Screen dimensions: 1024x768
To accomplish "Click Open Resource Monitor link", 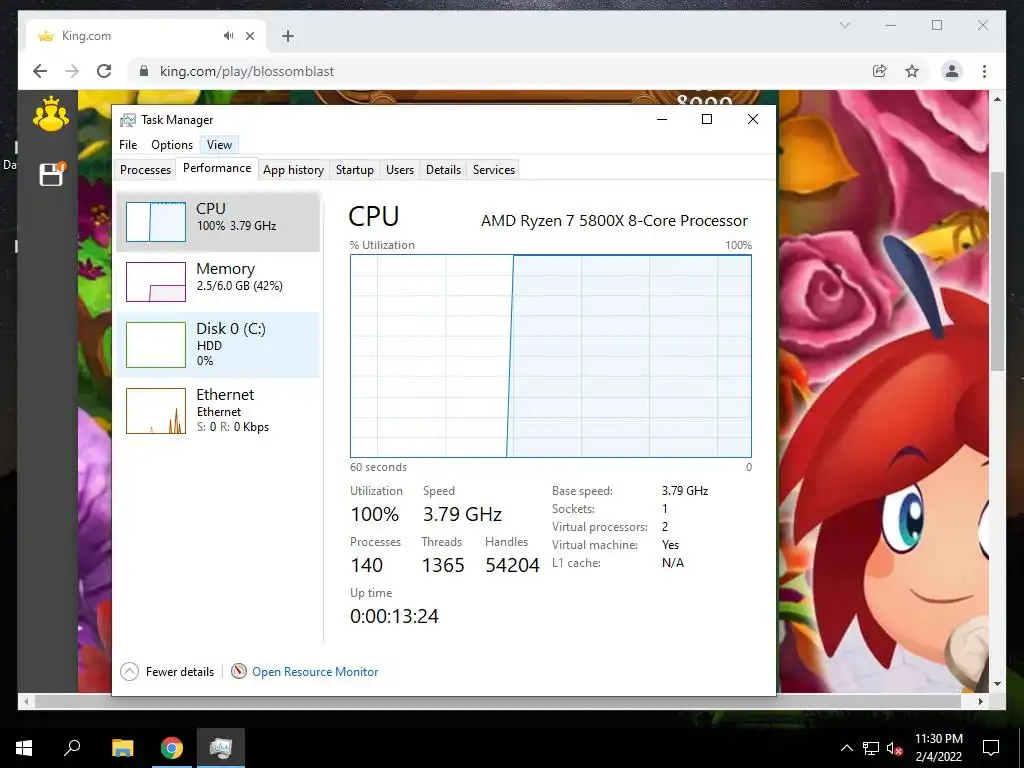I will tap(315, 671).
